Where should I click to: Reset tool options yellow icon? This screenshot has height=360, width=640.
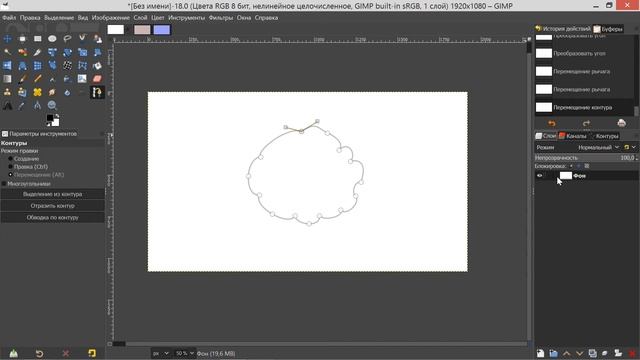[92, 353]
